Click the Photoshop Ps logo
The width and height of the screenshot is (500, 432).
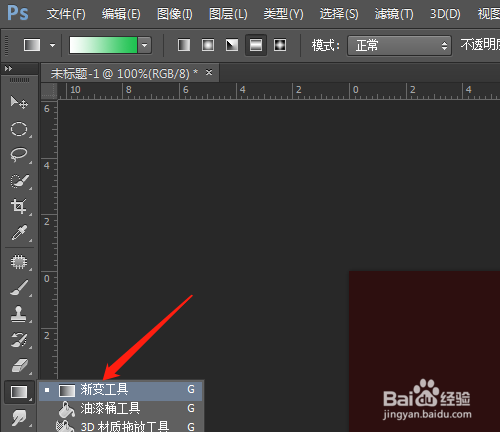click(x=18, y=13)
